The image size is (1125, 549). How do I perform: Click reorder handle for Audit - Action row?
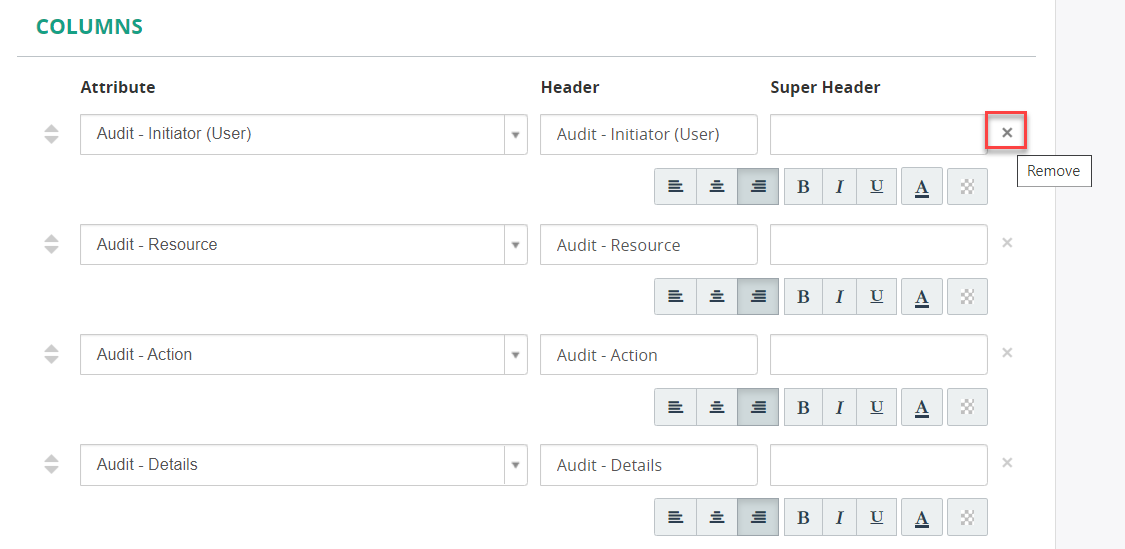tap(51, 354)
